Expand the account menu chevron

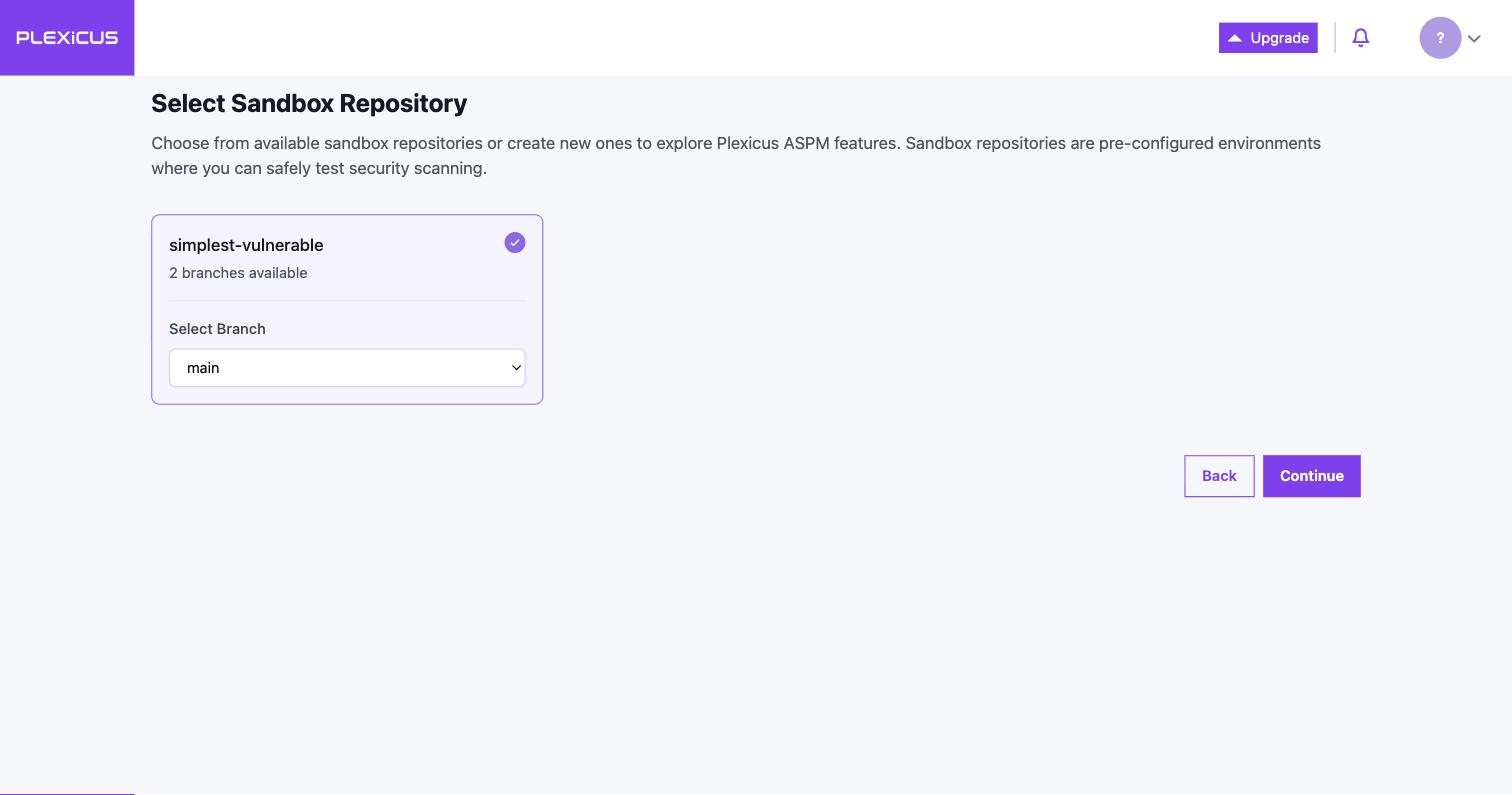(x=1474, y=39)
